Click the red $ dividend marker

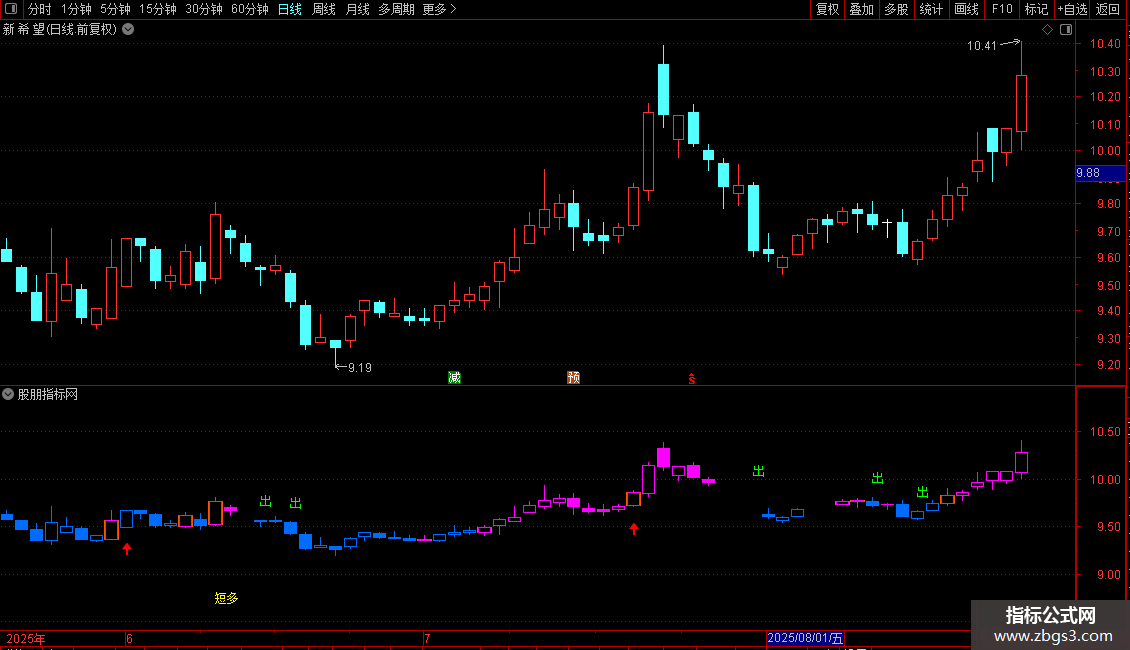692,379
